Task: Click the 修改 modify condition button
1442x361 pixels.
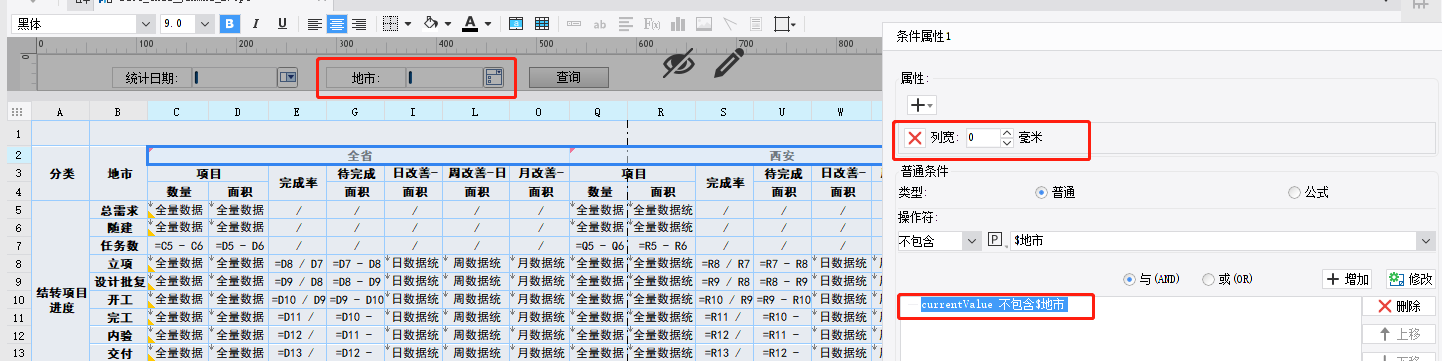Action: click(1410, 280)
